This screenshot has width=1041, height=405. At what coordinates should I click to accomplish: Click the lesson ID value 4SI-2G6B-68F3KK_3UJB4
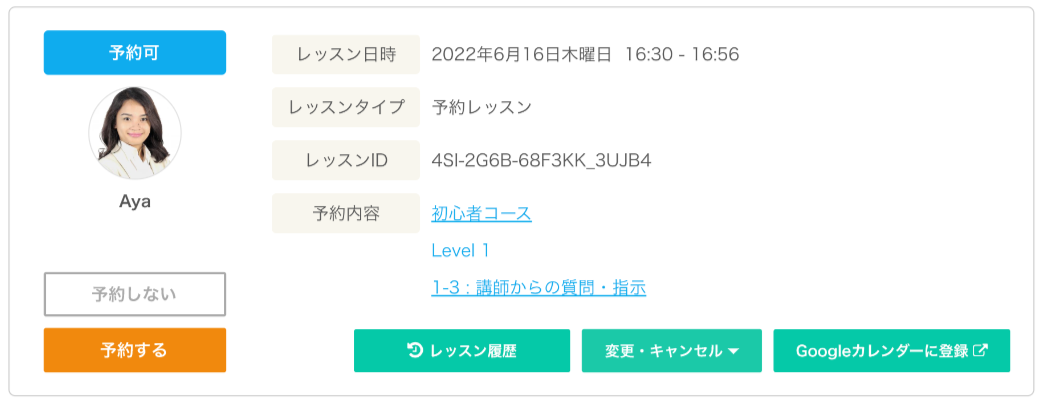[541, 160]
